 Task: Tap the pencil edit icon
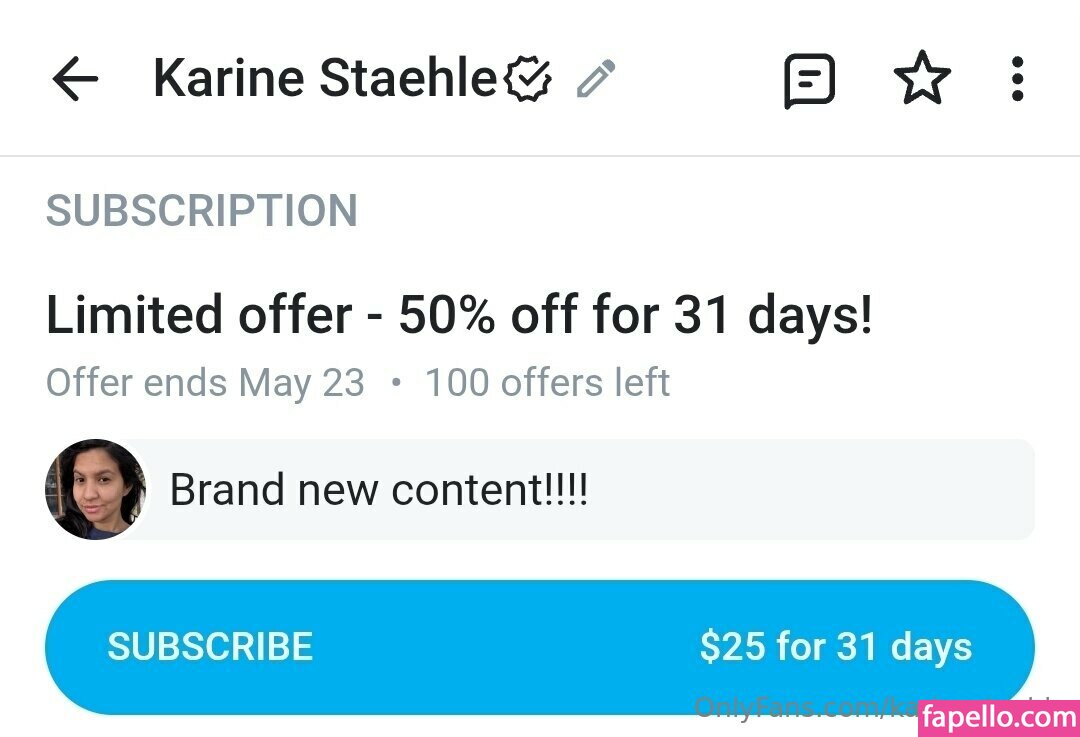[x=596, y=79]
